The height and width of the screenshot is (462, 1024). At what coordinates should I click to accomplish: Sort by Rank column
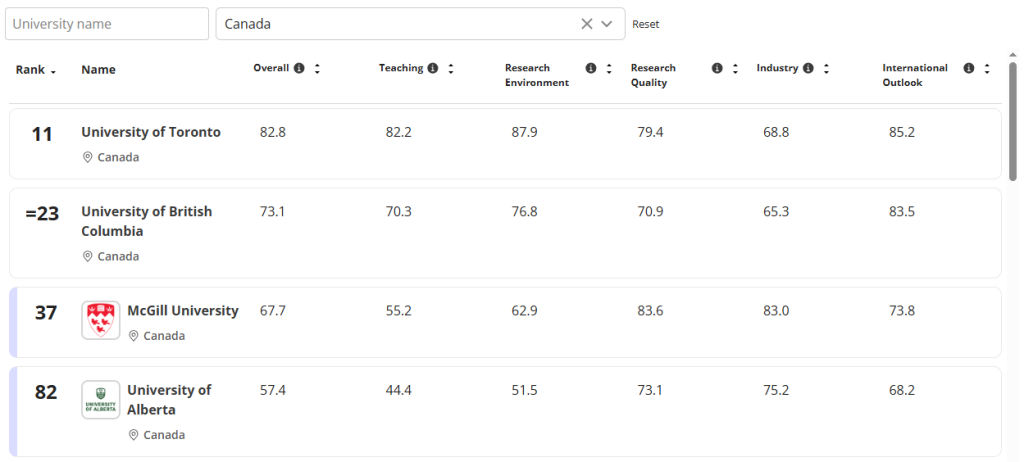pyautogui.click(x=36, y=70)
